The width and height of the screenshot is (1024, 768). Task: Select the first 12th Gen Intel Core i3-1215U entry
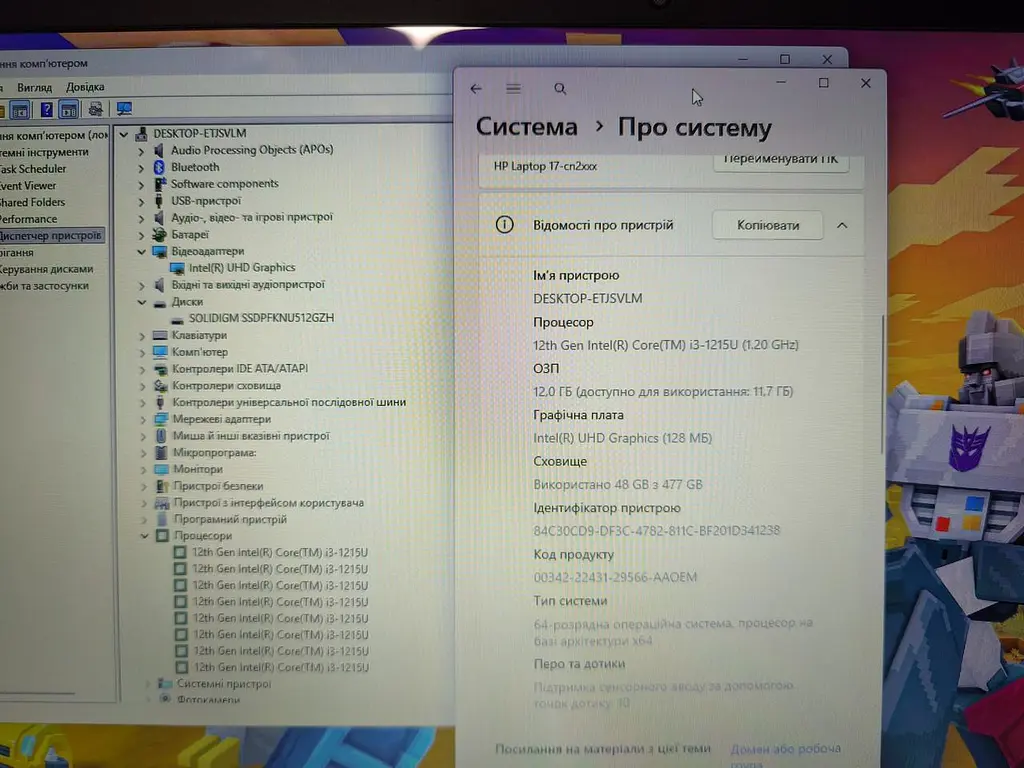tap(280, 552)
